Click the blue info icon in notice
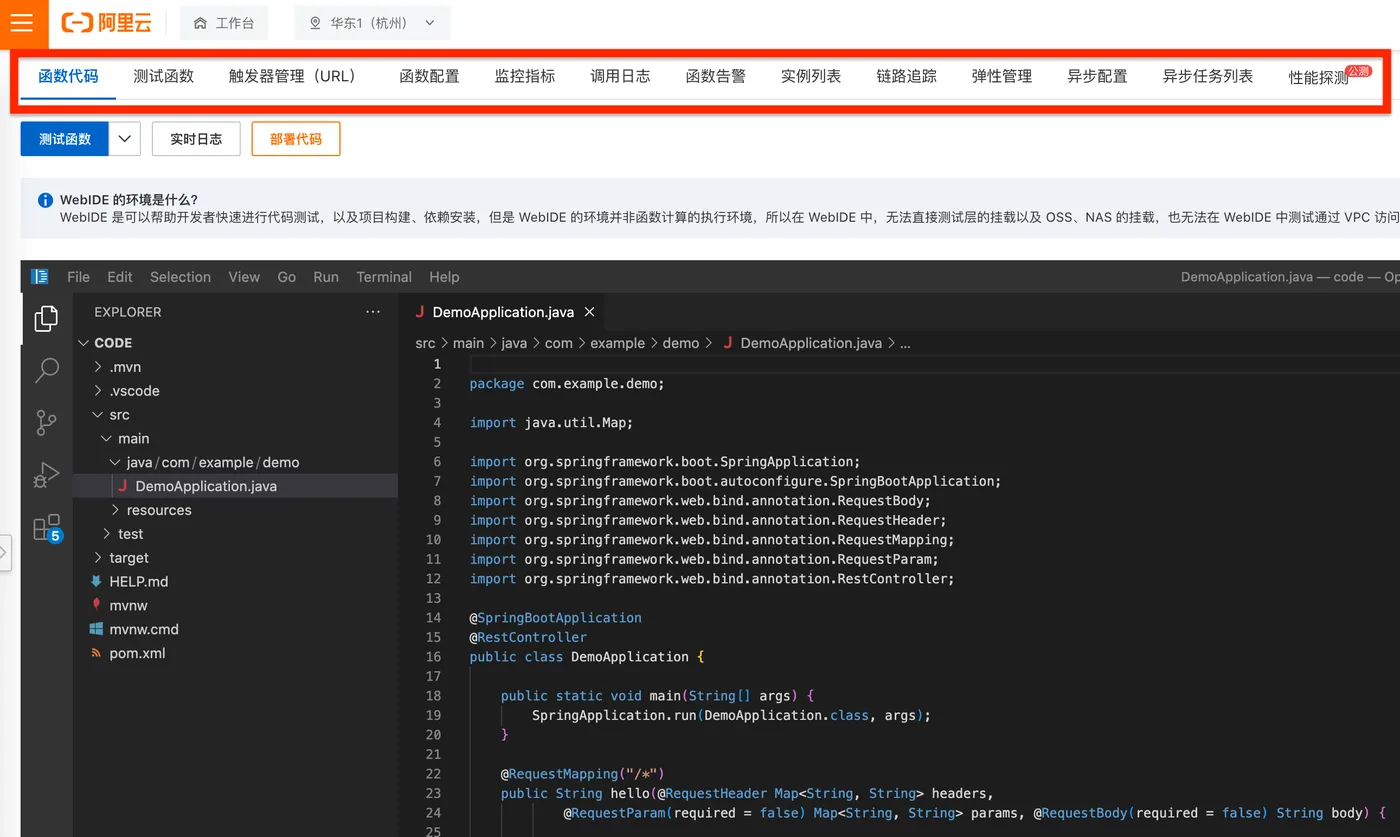The image size is (1400, 837). (45, 200)
